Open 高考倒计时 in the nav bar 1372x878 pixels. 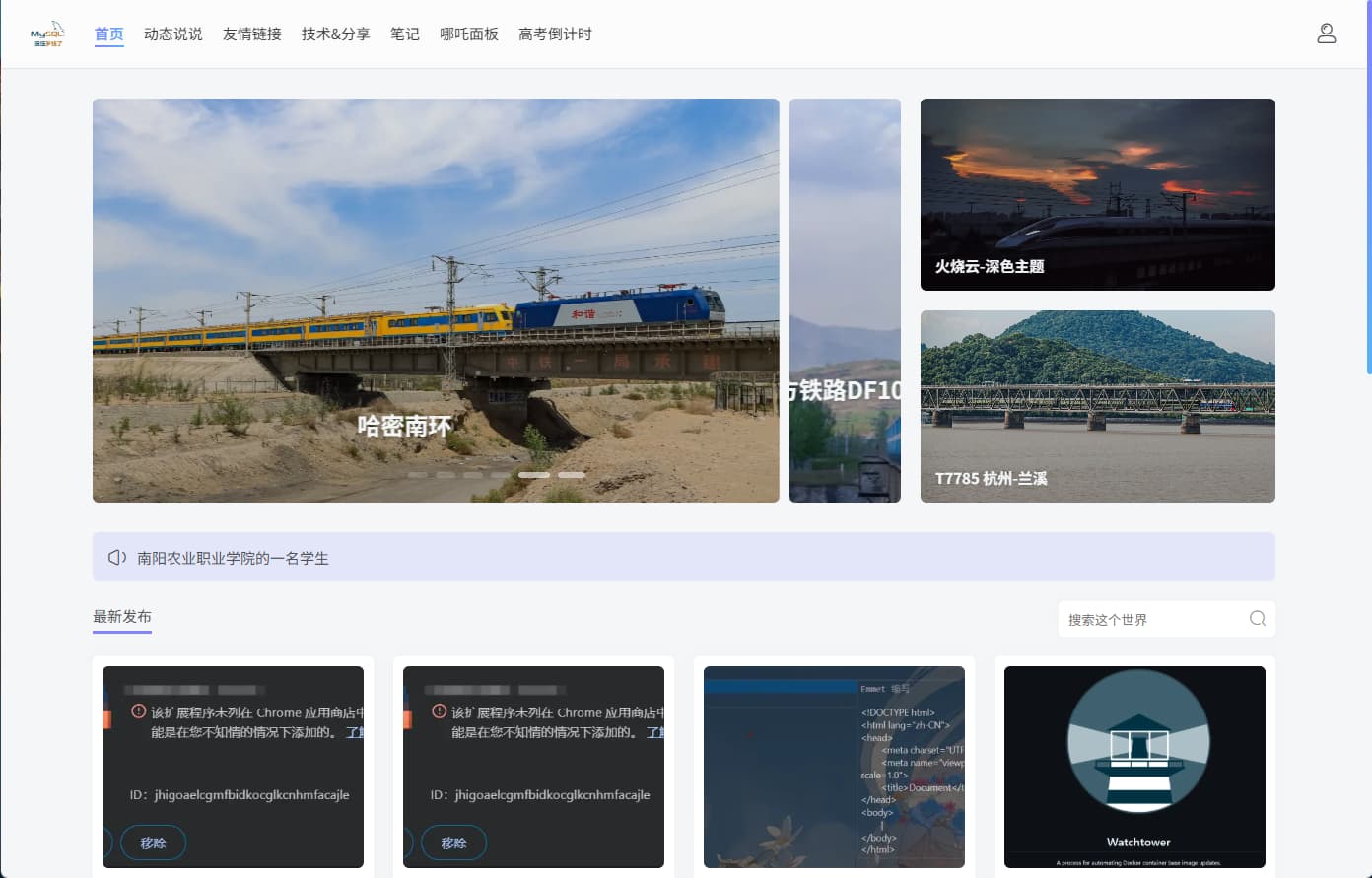555,34
